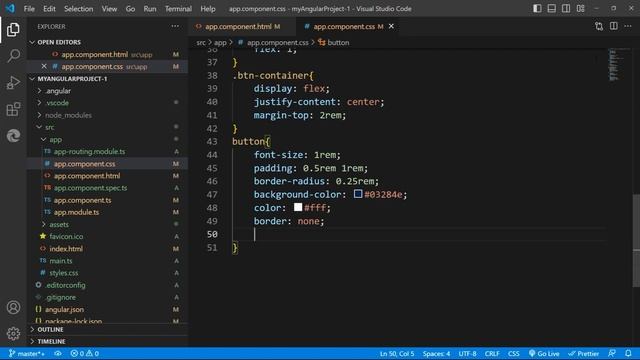Image resolution: width=640 pixels, height=360 pixels.
Task: Toggle bottom panel layout icon
Action: (551, 9)
